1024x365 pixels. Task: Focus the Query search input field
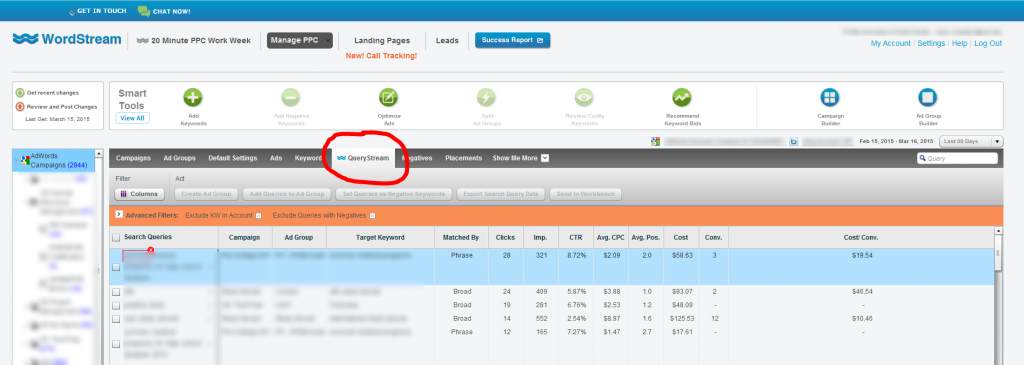click(957, 158)
